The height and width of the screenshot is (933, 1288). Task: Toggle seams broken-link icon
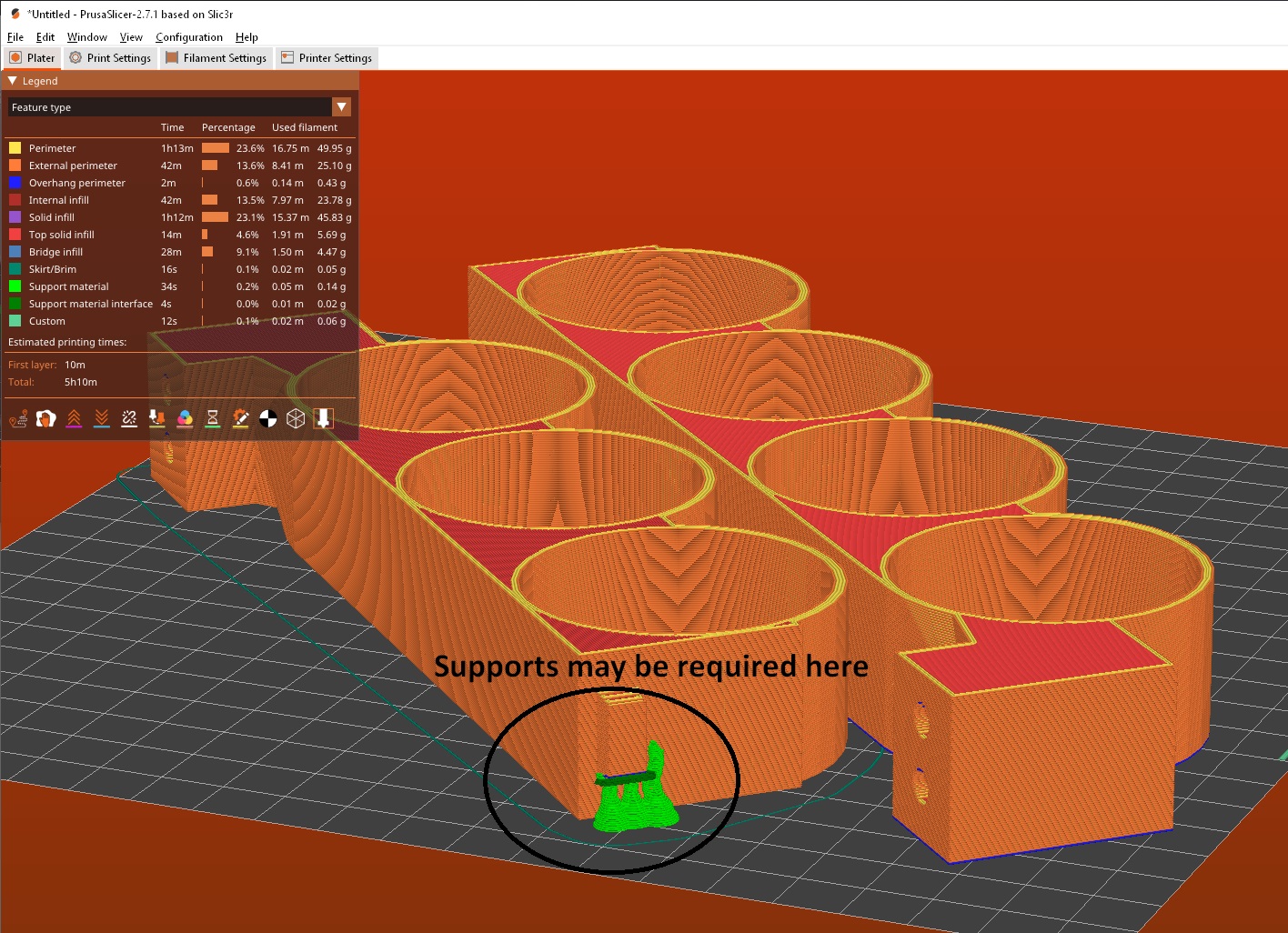point(129,418)
